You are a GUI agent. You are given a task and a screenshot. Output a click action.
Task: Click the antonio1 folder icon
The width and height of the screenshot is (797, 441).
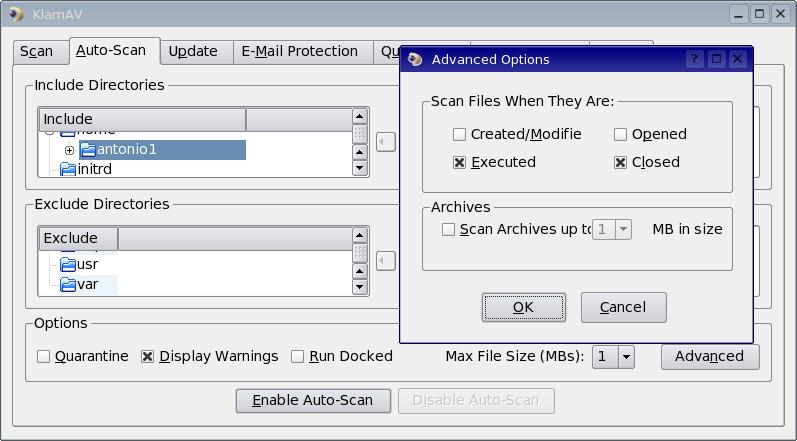[88, 149]
